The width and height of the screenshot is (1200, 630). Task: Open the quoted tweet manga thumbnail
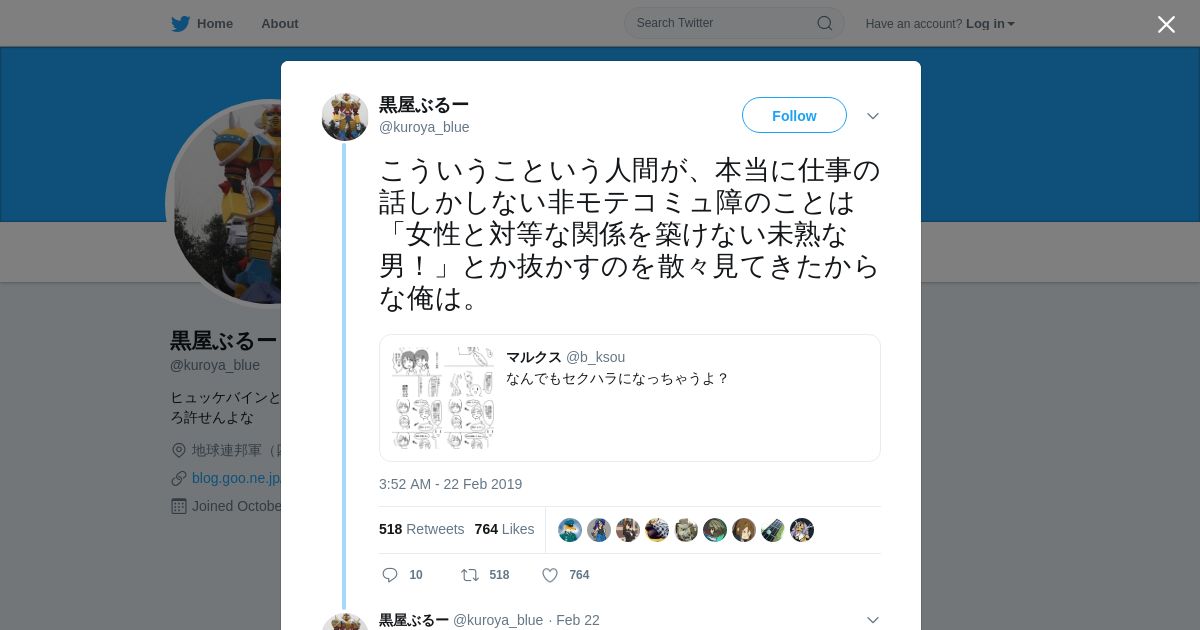coord(443,398)
